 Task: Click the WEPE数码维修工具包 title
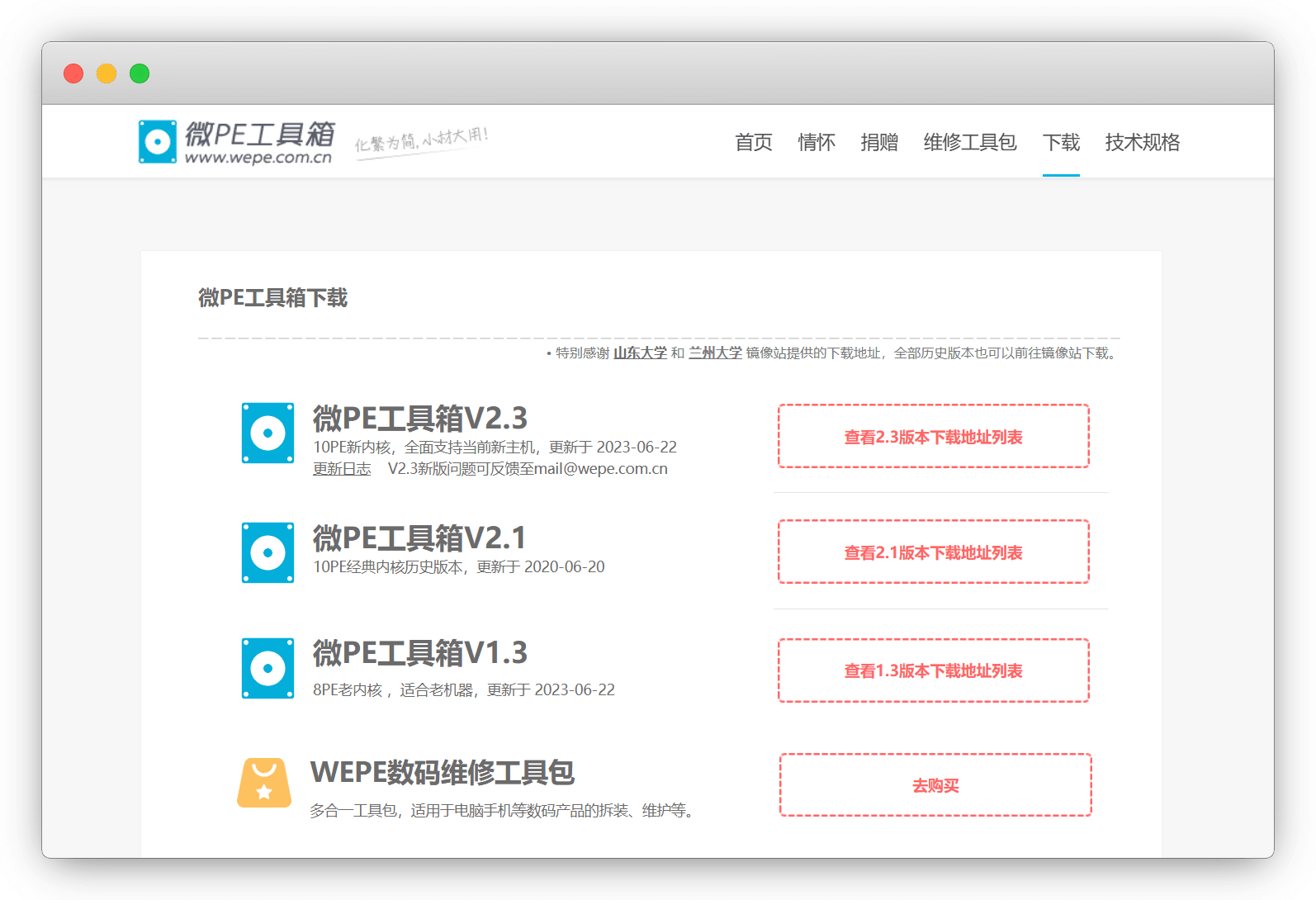442,772
